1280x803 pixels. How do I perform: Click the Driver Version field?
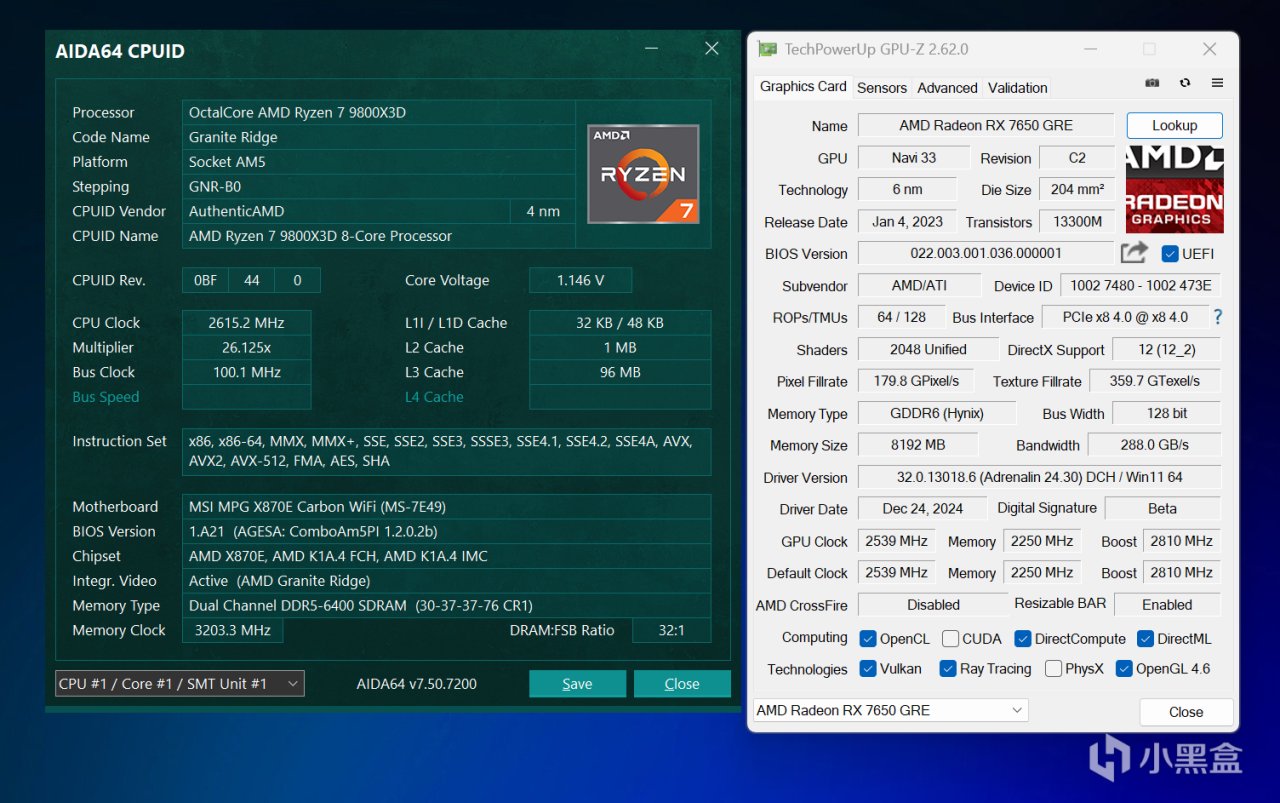tap(1039, 477)
